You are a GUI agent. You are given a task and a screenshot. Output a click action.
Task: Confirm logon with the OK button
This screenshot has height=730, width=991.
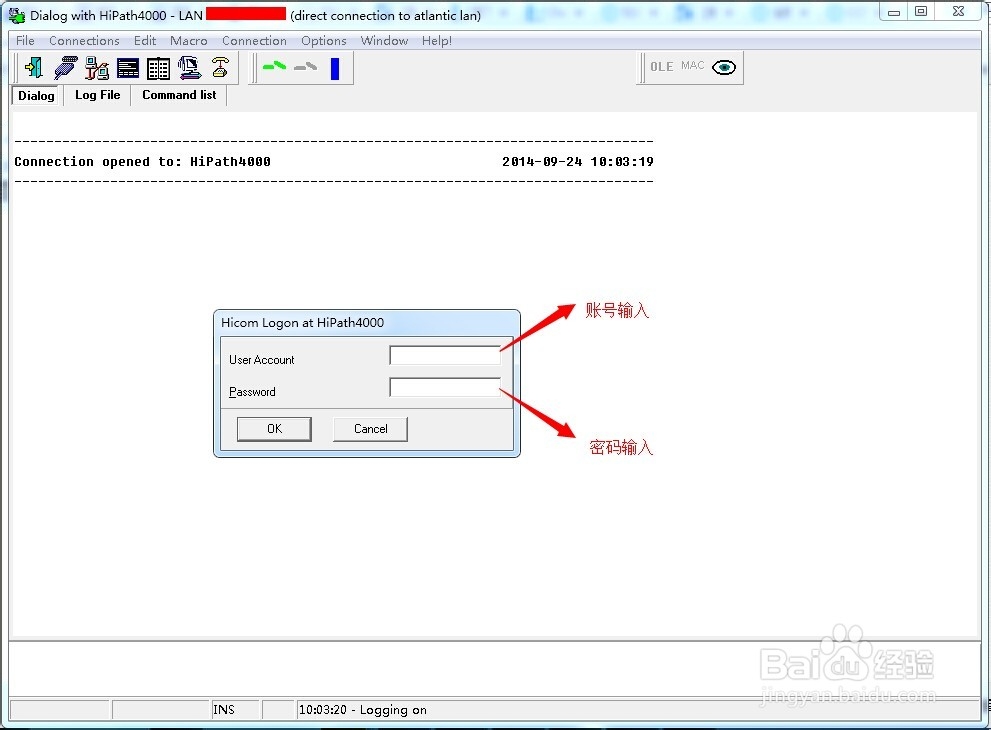[x=274, y=429]
